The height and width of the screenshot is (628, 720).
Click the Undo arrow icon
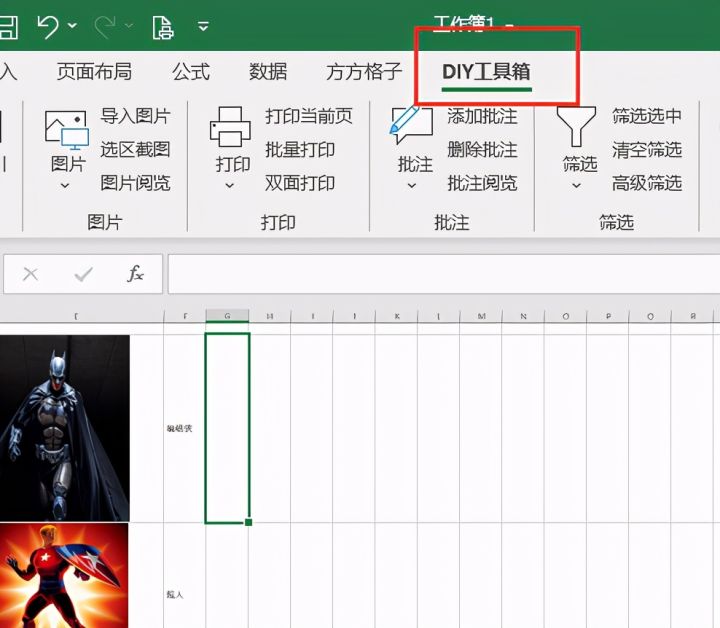[47, 27]
